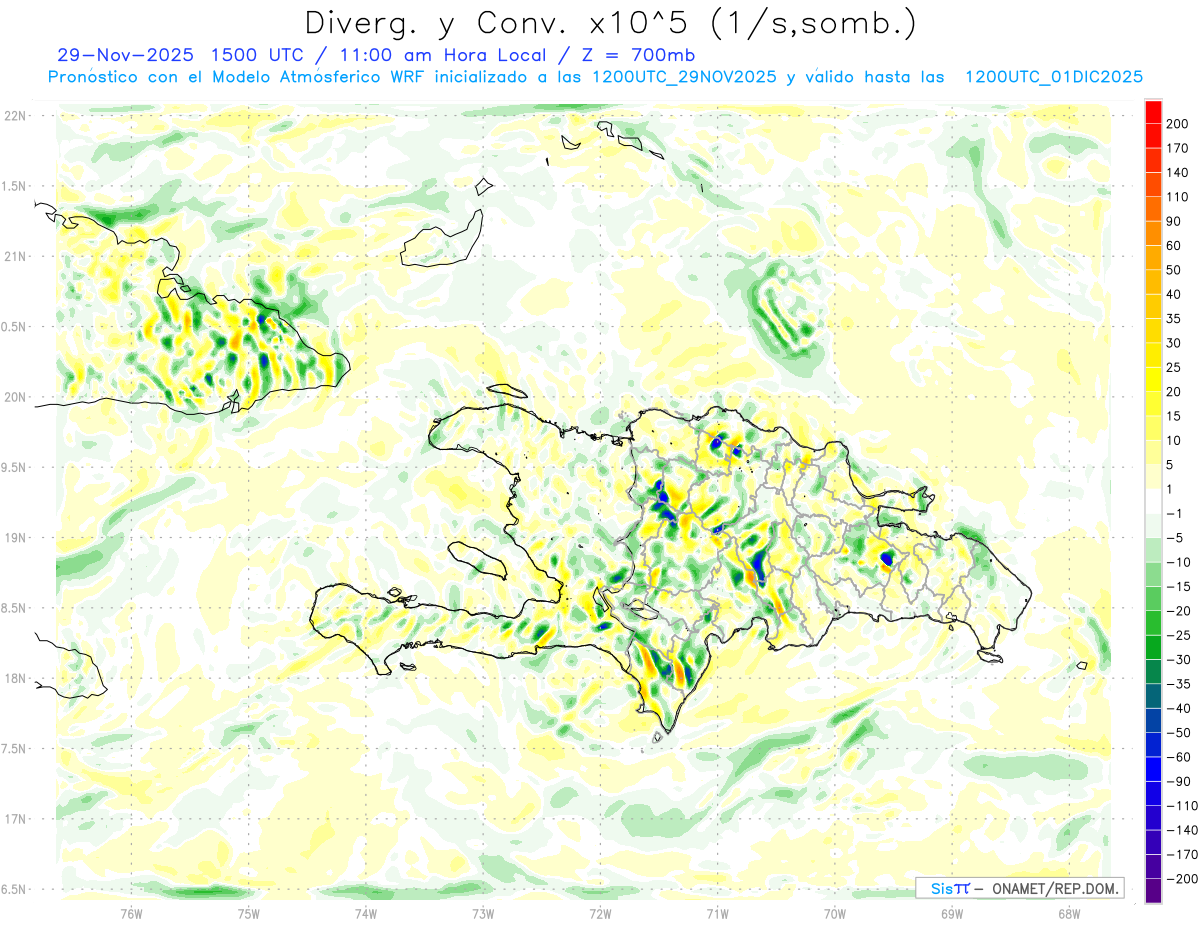Click the 76W longitude label
The width and height of the screenshot is (1200, 927).
[x=131, y=913]
